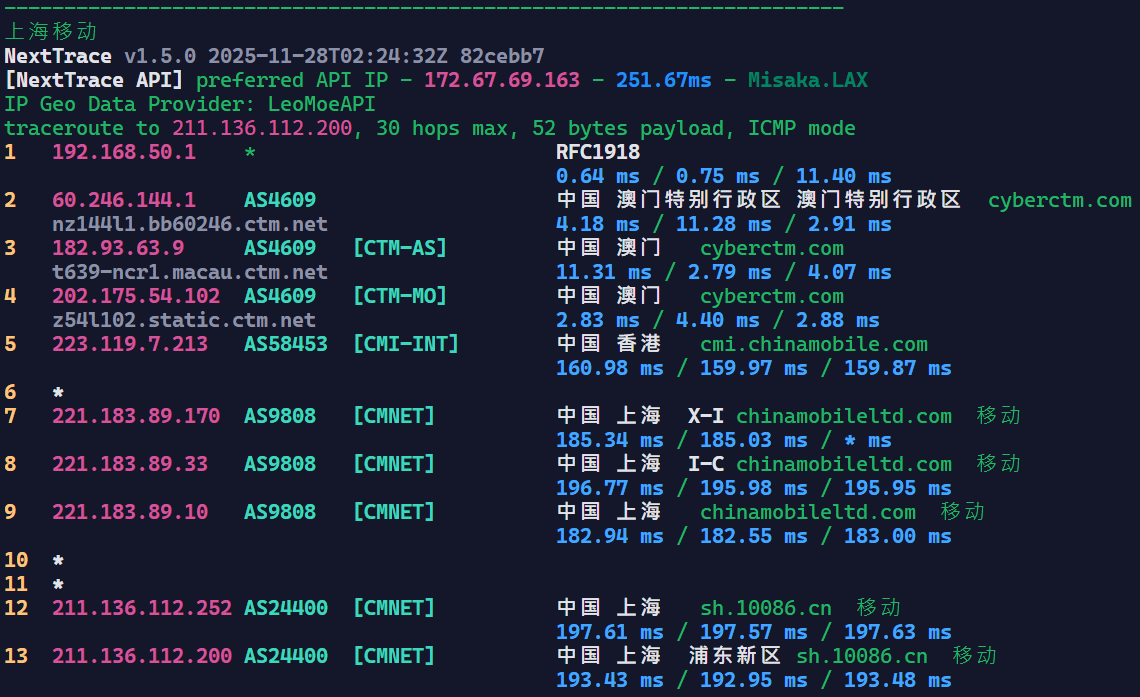Click the cmi.chinamobile.com domain link
The width and height of the screenshot is (1140, 697).
tap(814, 344)
